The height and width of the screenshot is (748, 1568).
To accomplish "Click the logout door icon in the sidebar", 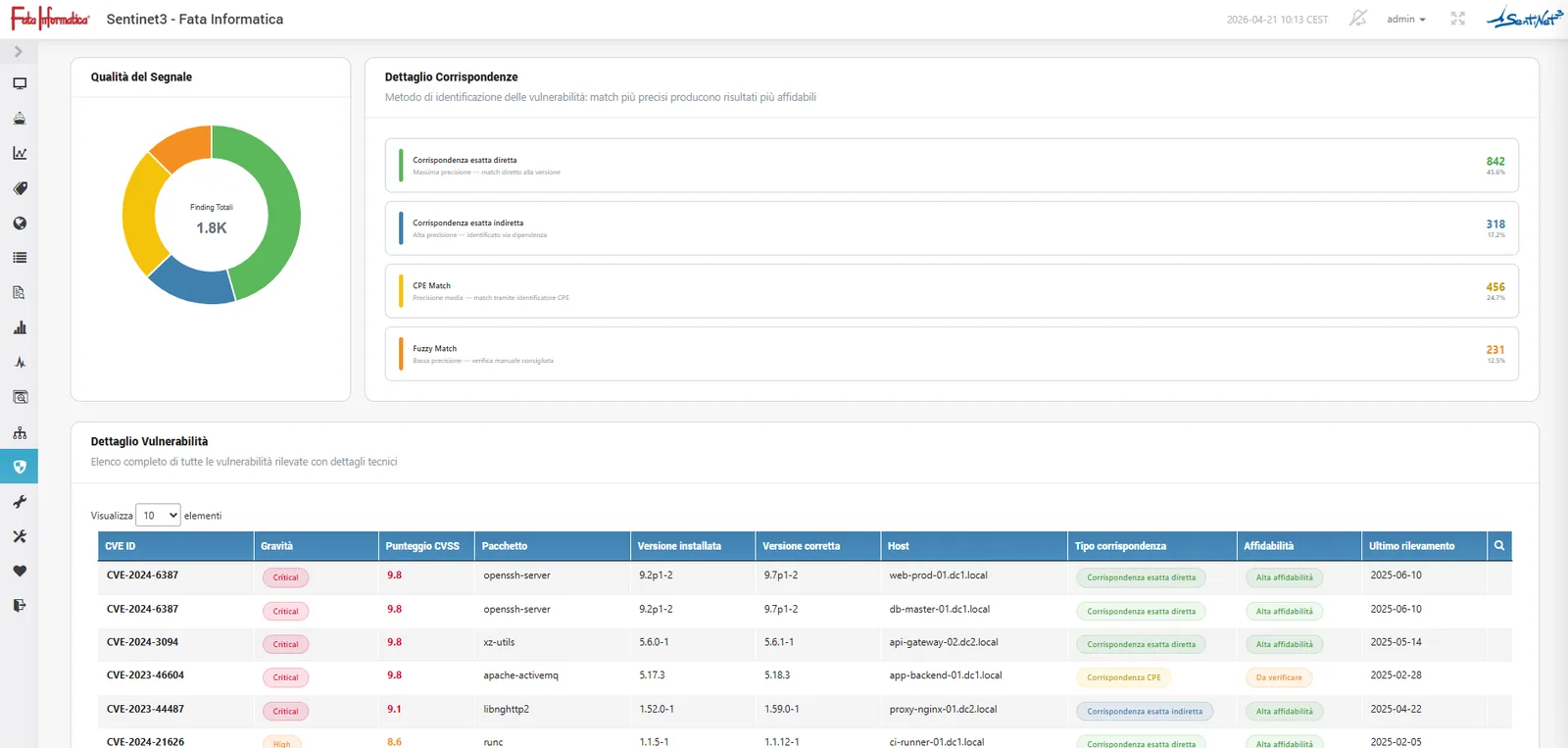I will click(x=20, y=606).
